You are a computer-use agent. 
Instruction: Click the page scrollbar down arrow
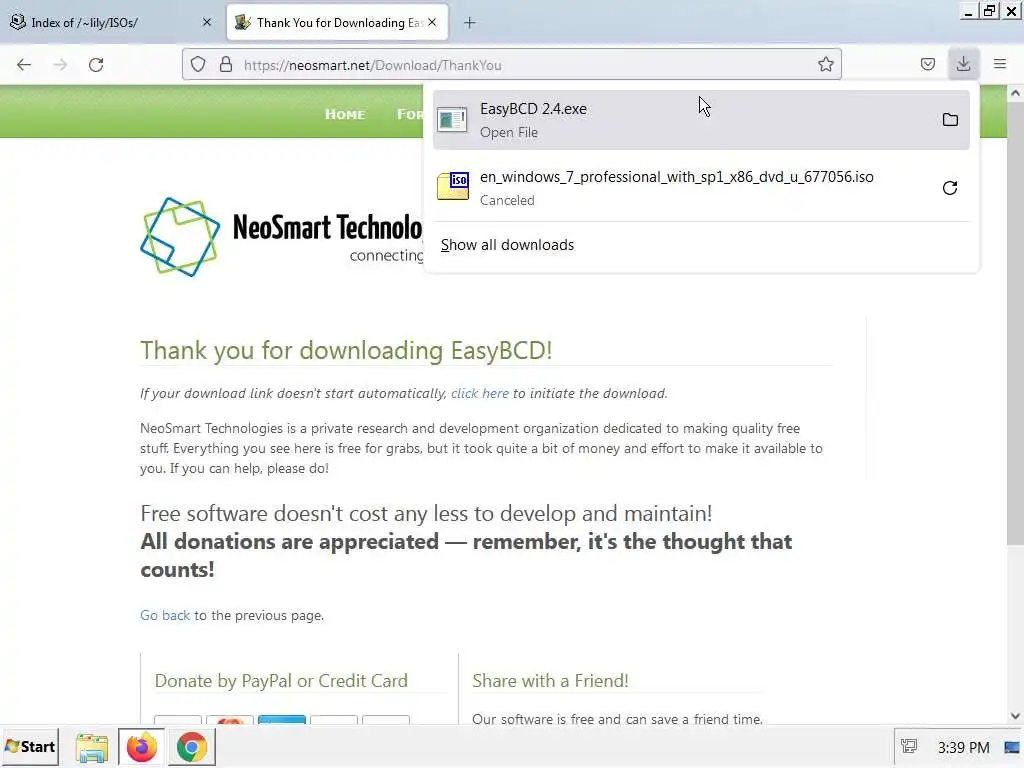[1015, 716]
